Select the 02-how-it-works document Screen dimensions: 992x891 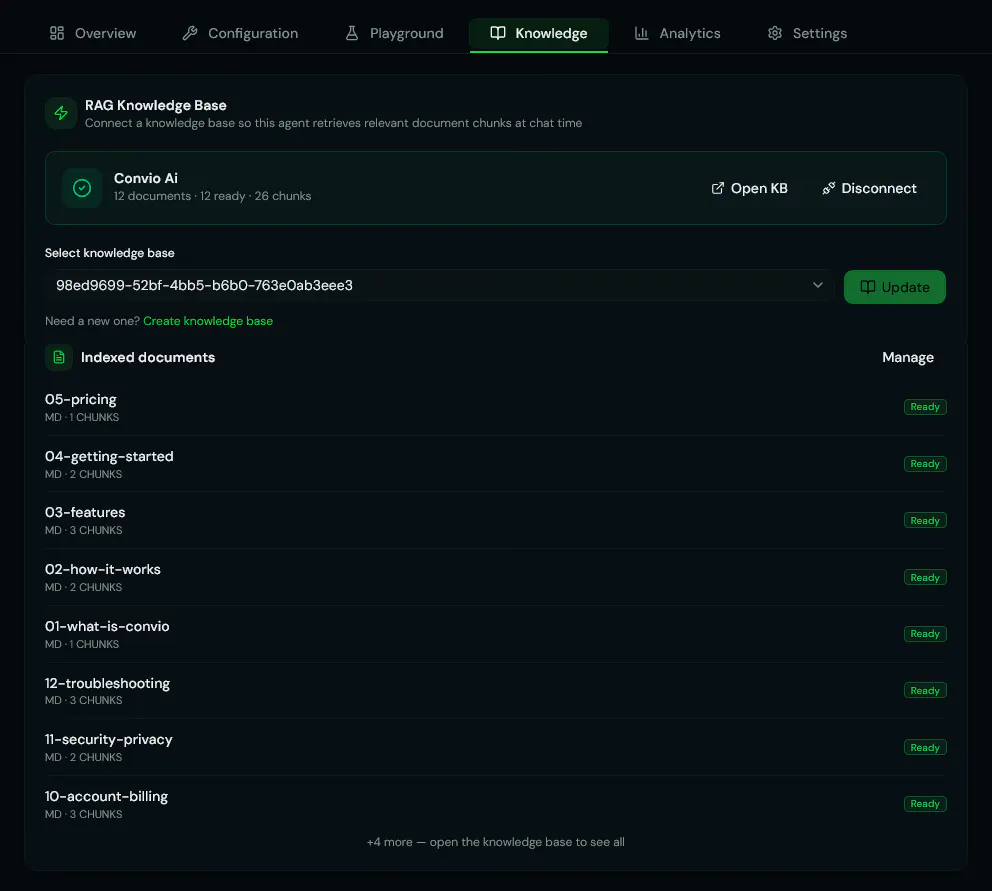pyautogui.click(x=495, y=577)
